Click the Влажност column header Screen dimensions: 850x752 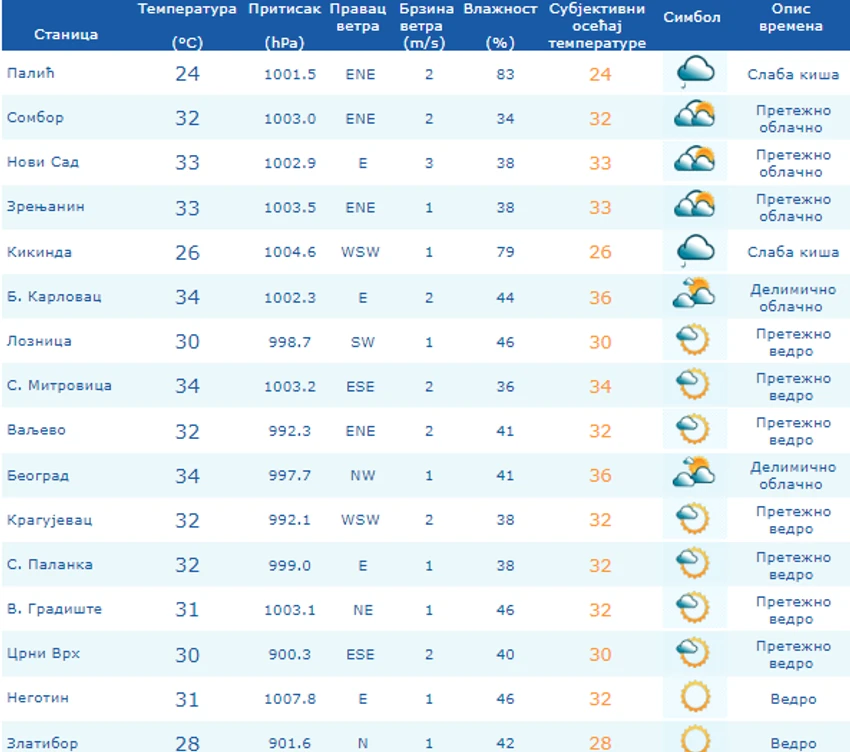coord(500,25)
